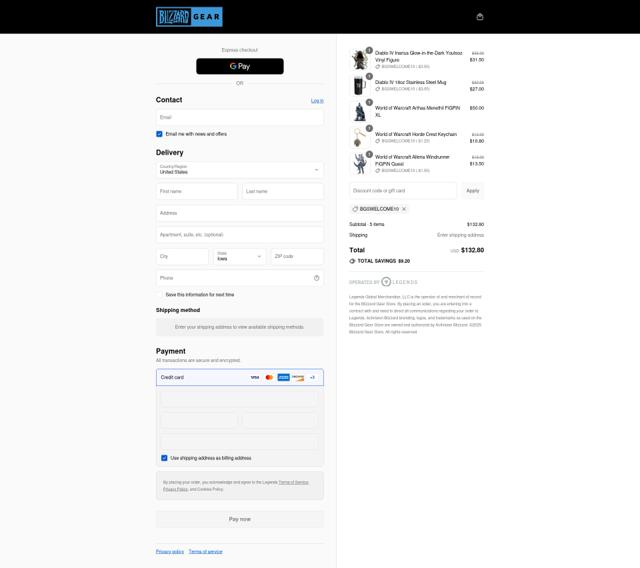The width and height of the screenshot is (640, 568).
Task: Click the City field
Action: click(182, 256)
